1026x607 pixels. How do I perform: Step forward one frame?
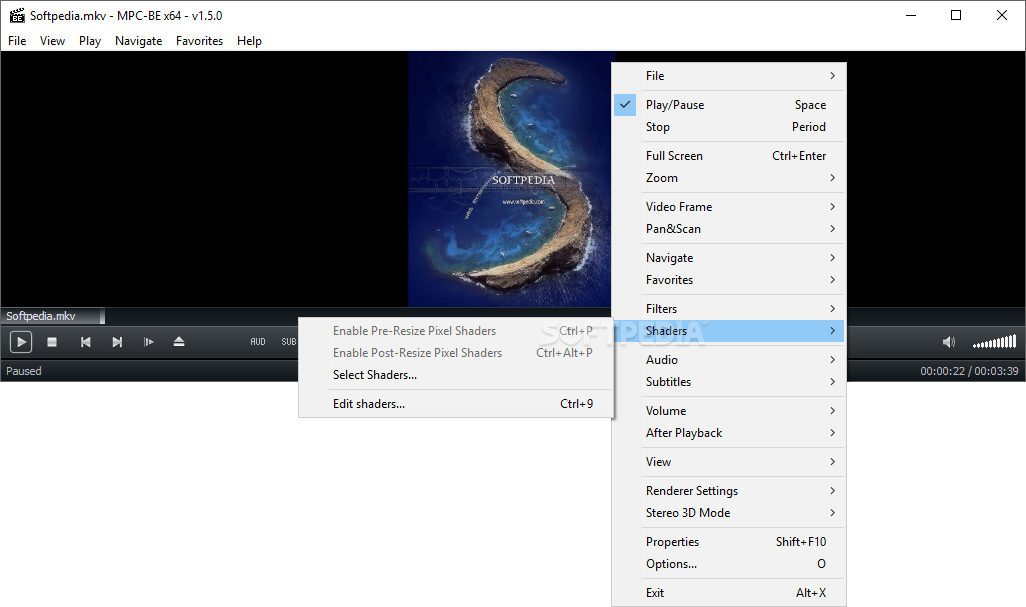[149, 341]
